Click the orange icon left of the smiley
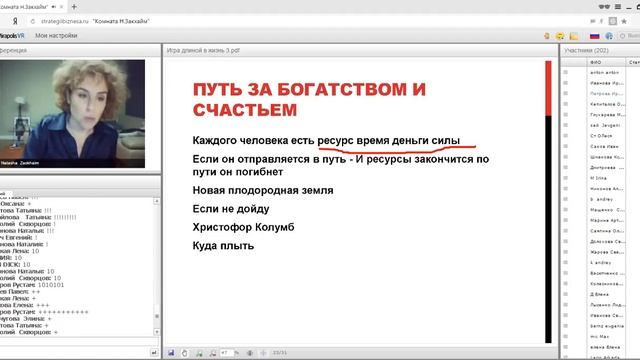 click(547, 36)
